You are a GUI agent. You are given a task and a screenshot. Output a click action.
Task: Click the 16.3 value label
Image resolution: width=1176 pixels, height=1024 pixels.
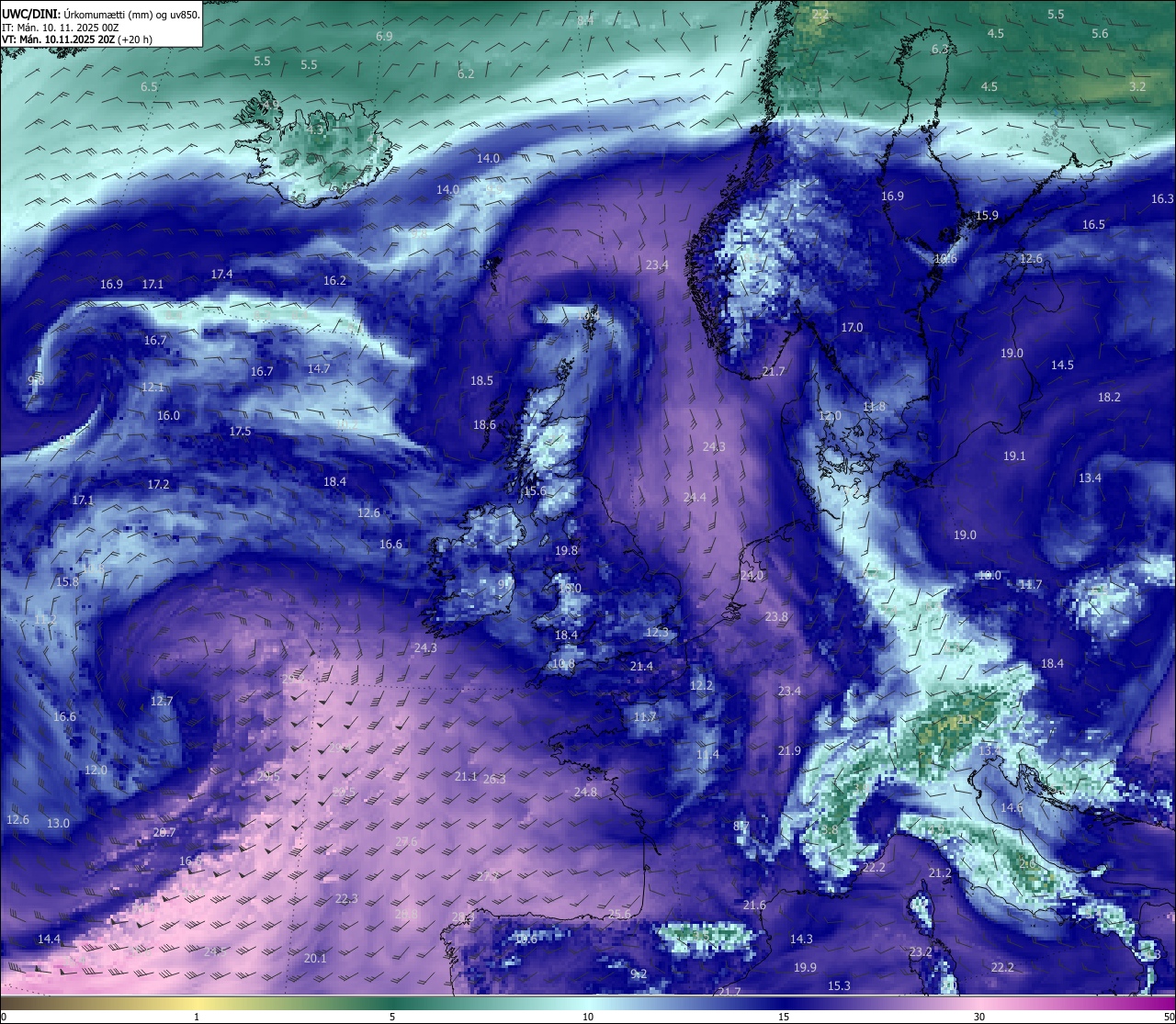tap(1162, 198)
